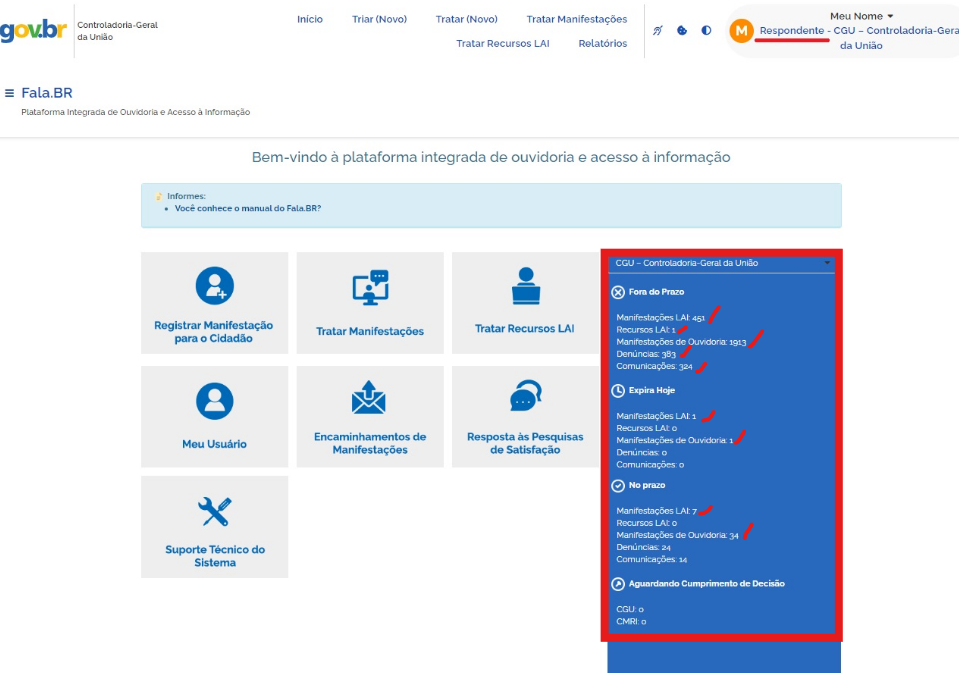
Task: Open the Tratar Recursos LAI tile icon
Action: coord(525,286)
